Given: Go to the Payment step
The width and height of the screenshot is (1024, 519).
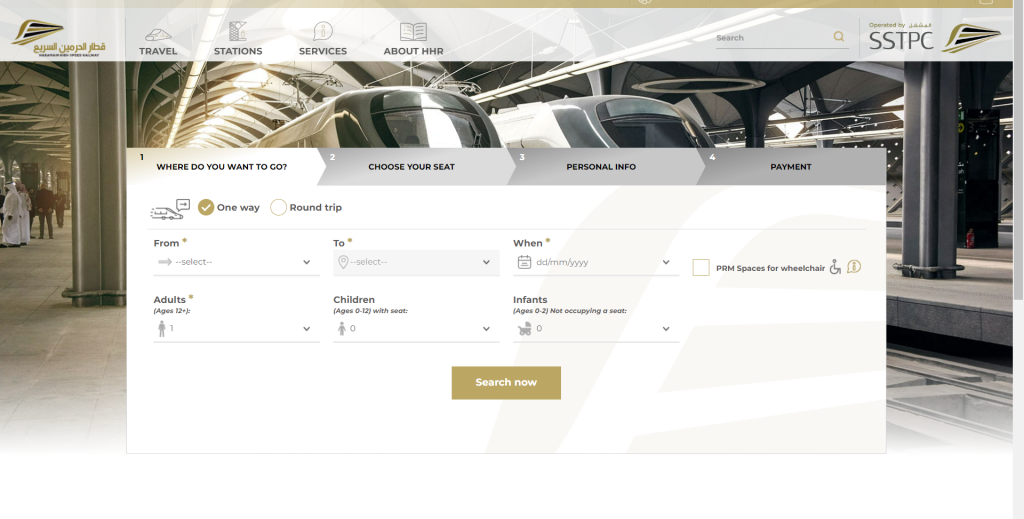Looking at the screenshot, I should (x=791, y=166).
